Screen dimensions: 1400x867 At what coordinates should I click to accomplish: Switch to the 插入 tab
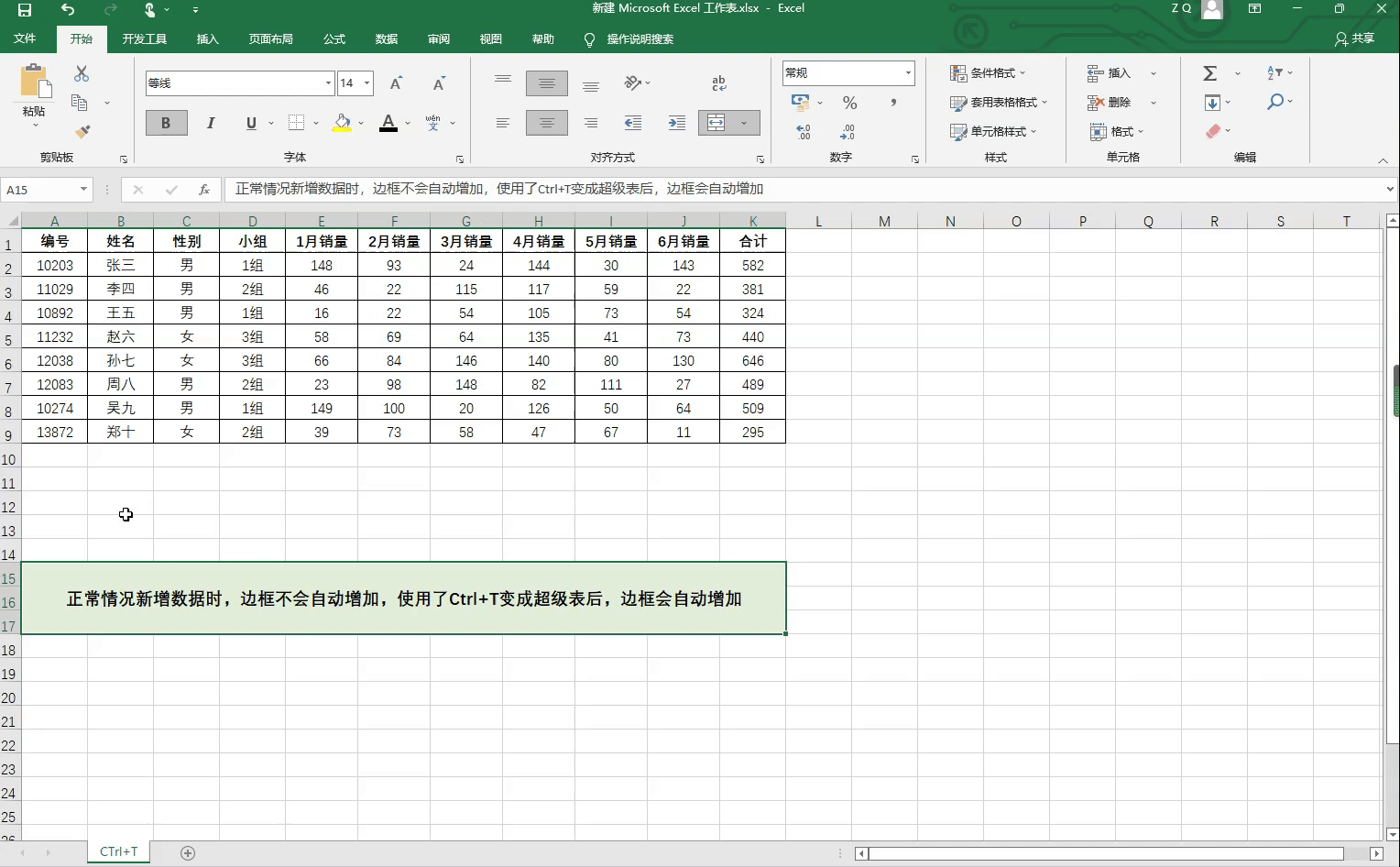(208, 39)
